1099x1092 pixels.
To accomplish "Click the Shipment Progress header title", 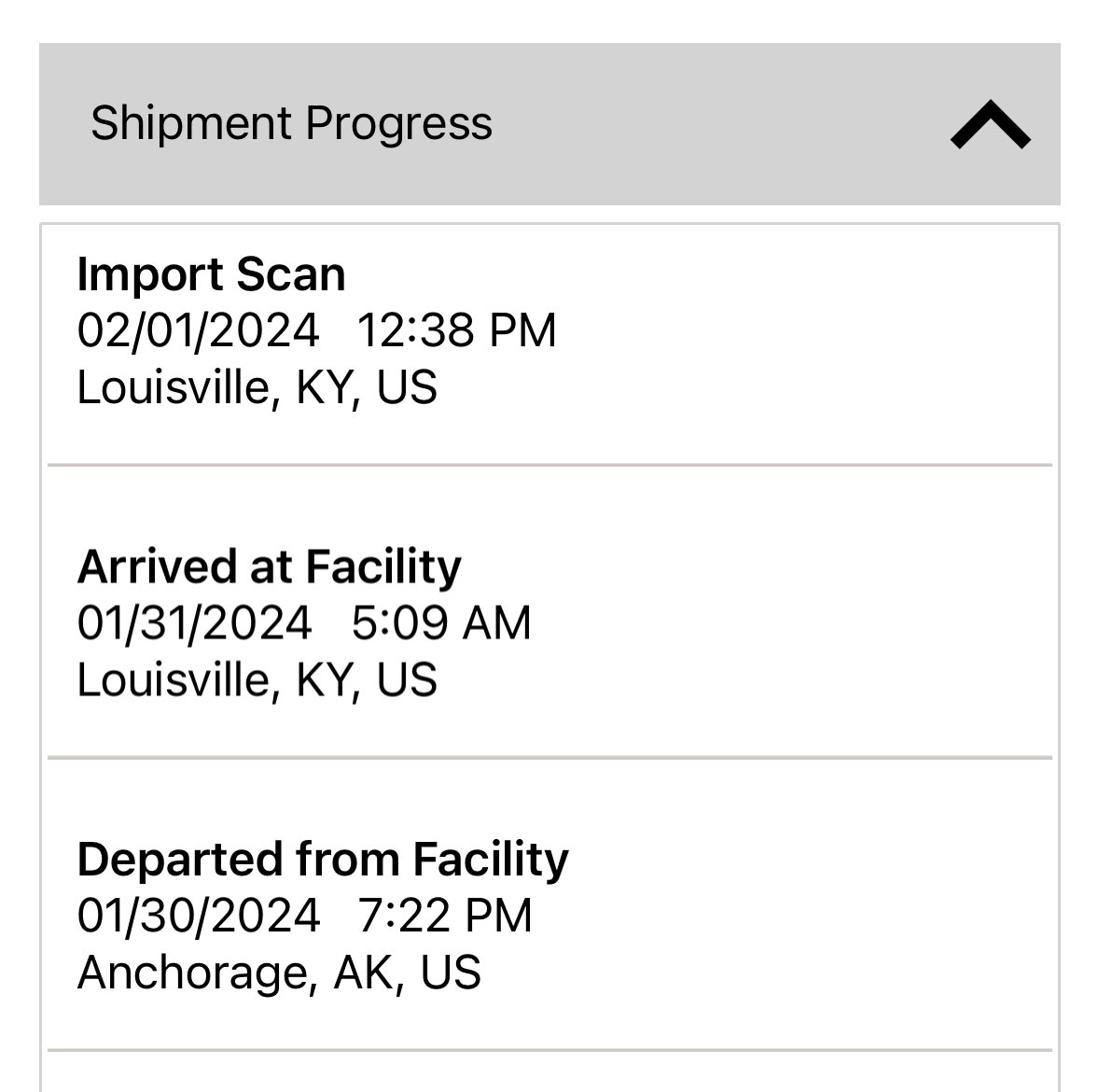I will 291,123.
